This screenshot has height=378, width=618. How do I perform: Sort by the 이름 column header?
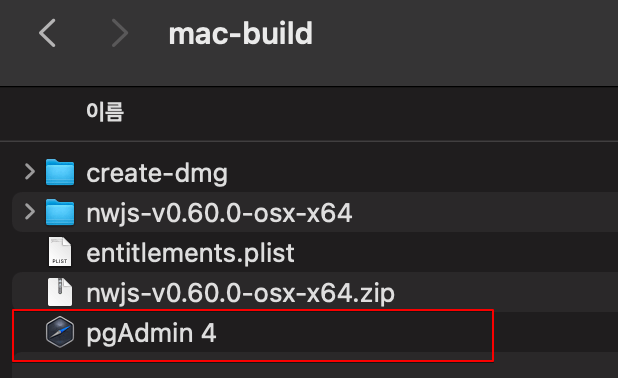coord(105,112)
